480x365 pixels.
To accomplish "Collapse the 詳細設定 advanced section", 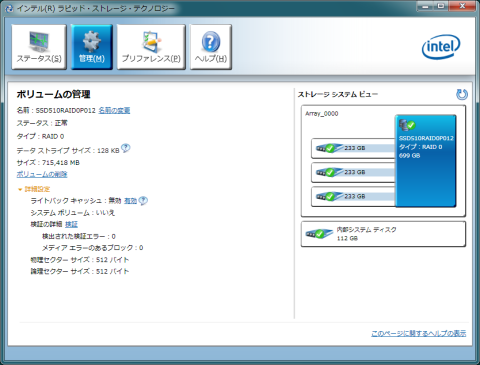I will point(34,189).
